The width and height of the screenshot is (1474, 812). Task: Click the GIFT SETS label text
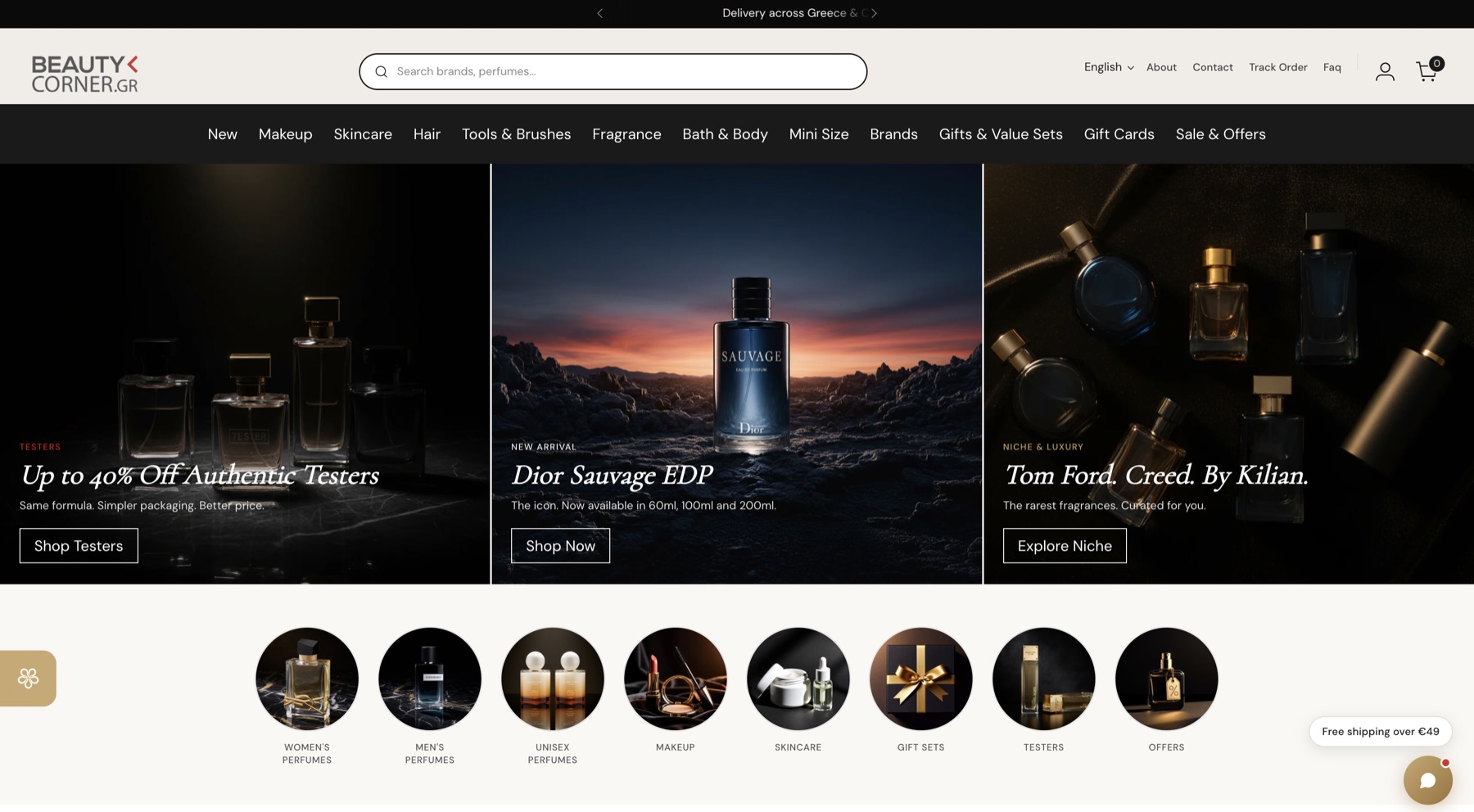tap(921, 747)
